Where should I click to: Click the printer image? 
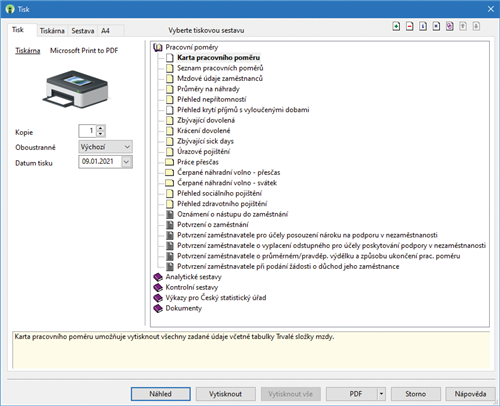click(76, 89)
